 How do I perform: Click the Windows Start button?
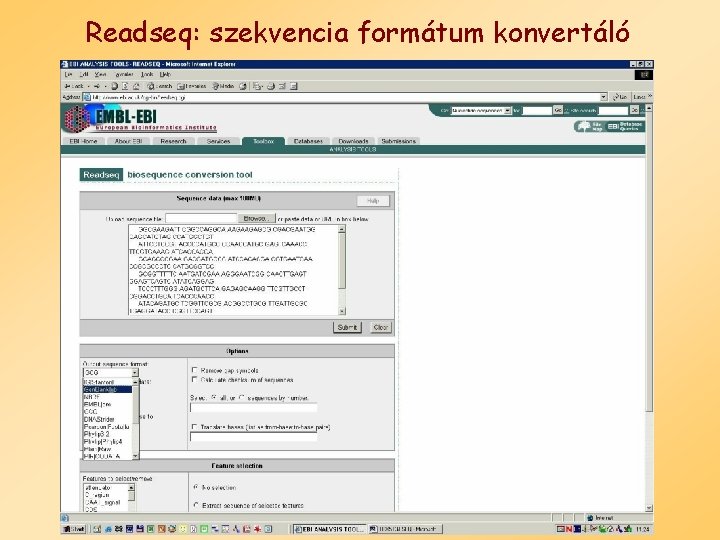74,529
